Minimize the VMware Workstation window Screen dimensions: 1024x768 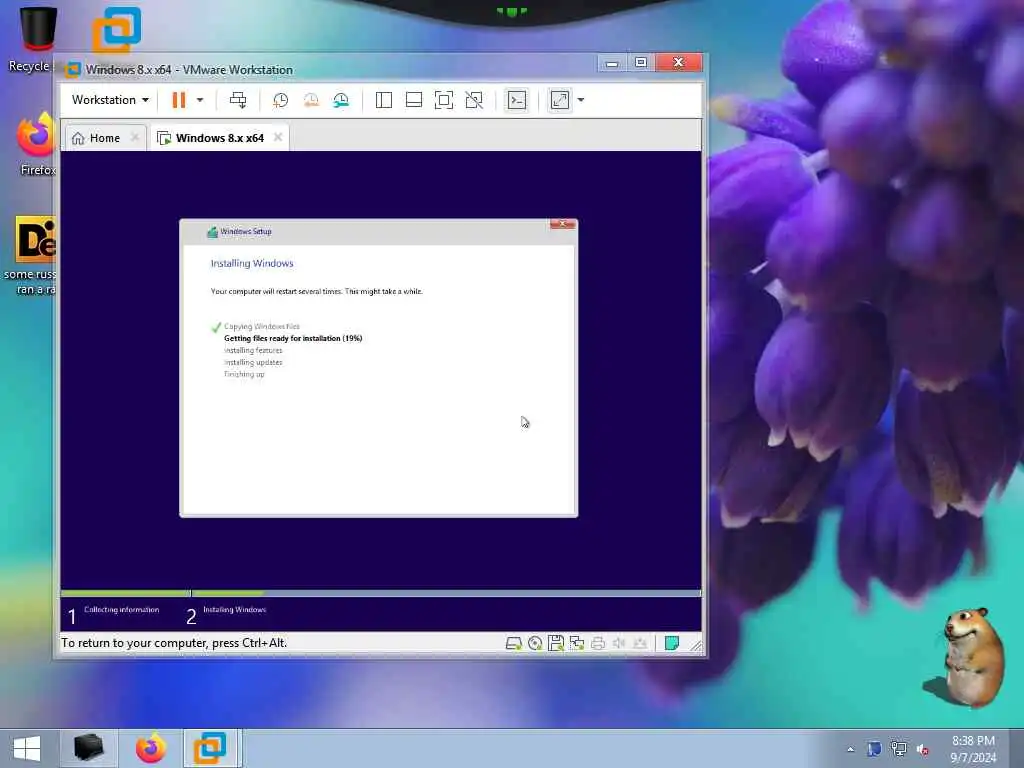(612, 63)
